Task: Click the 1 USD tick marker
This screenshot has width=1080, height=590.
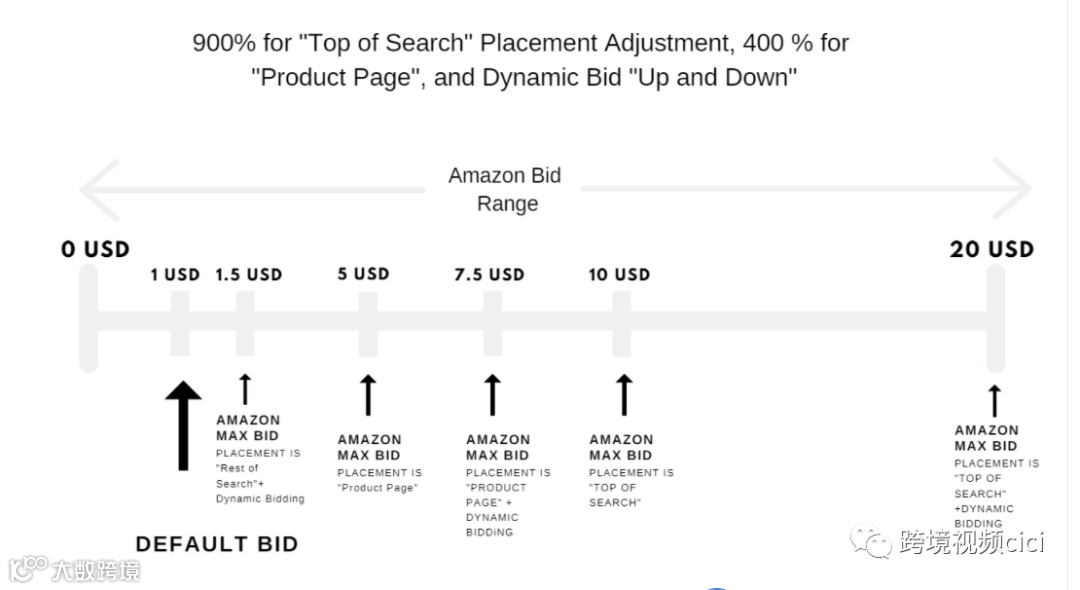Action: click(x=180, y=322)
